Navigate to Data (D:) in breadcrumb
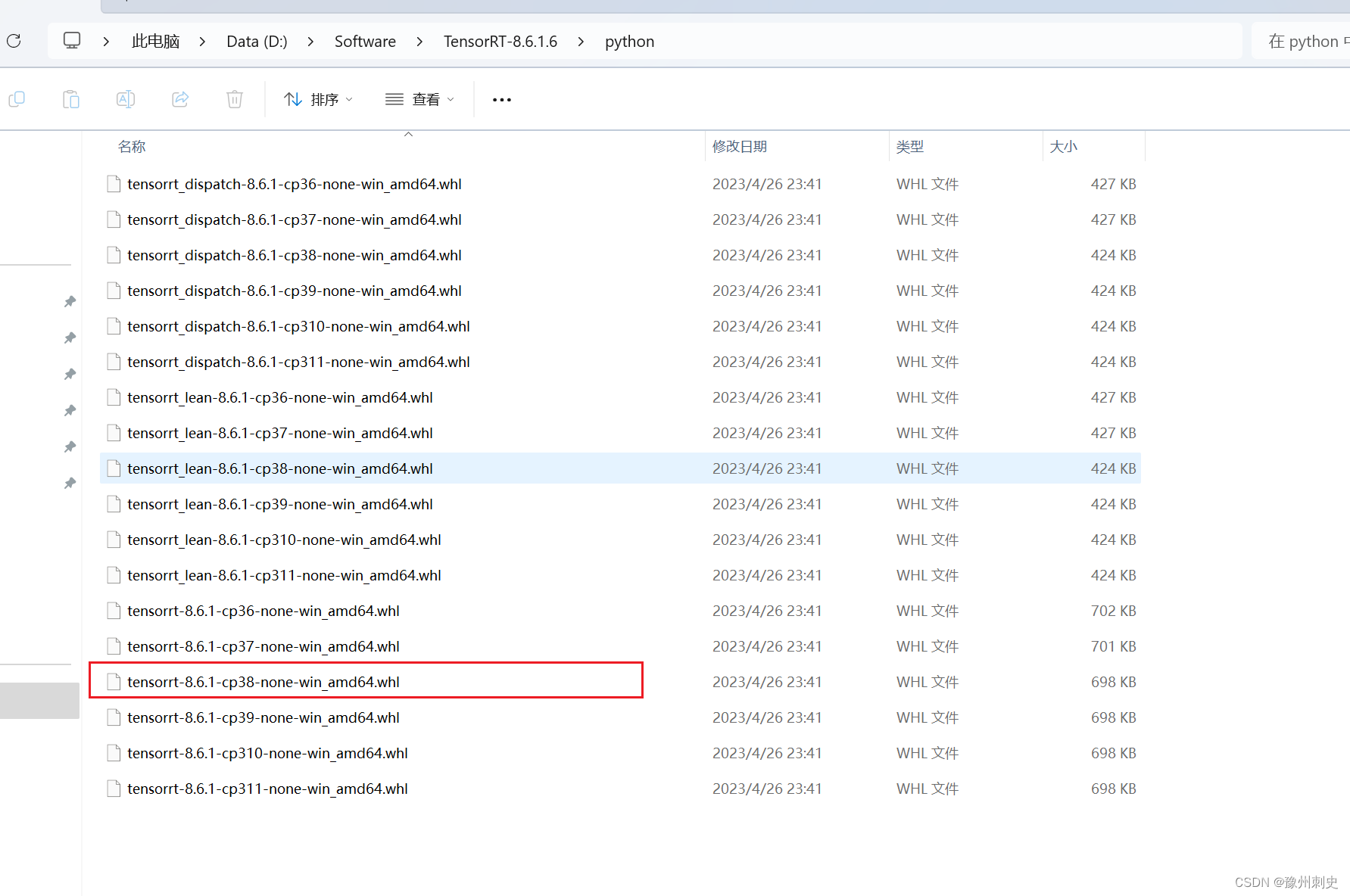This screenshot has height=896, width=1350. tap(257, 42)
